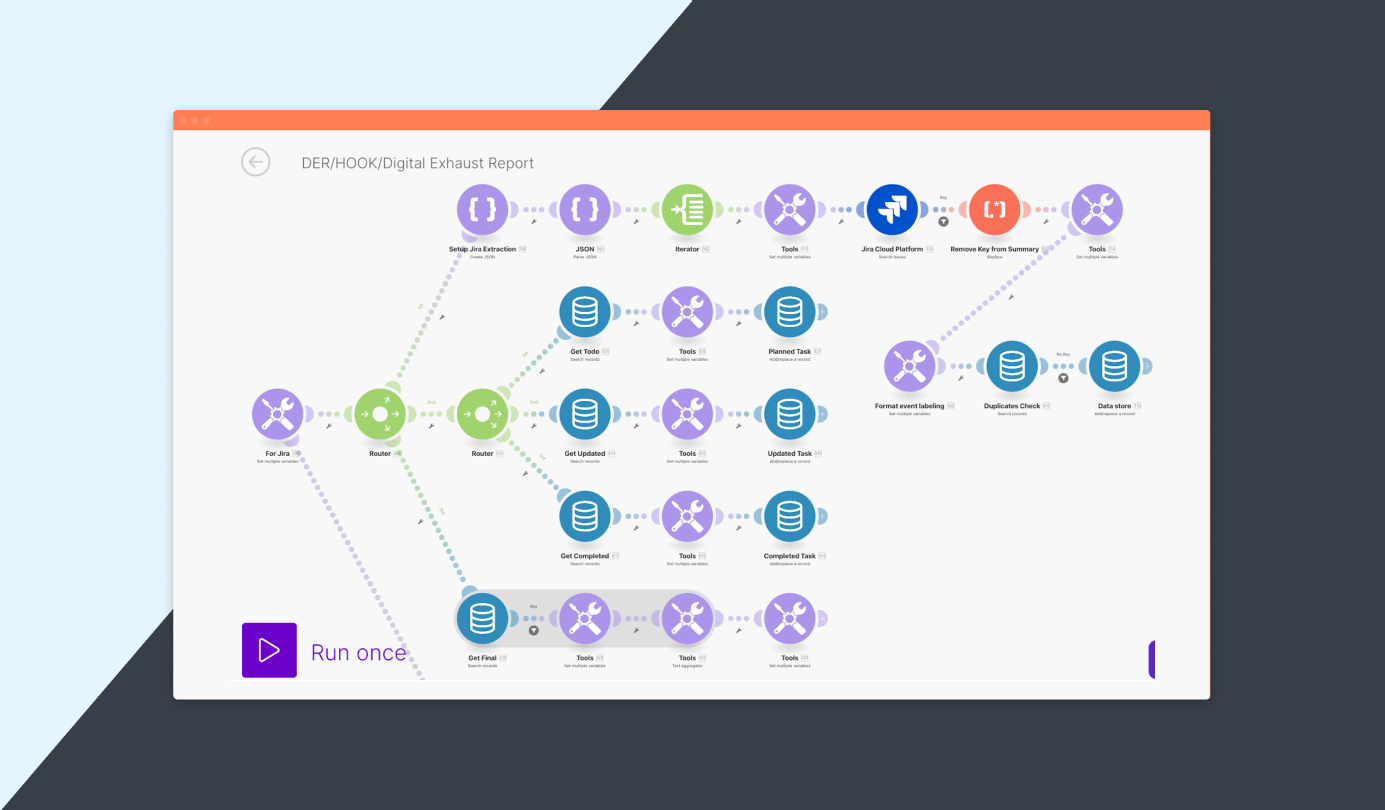Select the Completed Task module
The image size is (1385, 810).
point(790,516)
